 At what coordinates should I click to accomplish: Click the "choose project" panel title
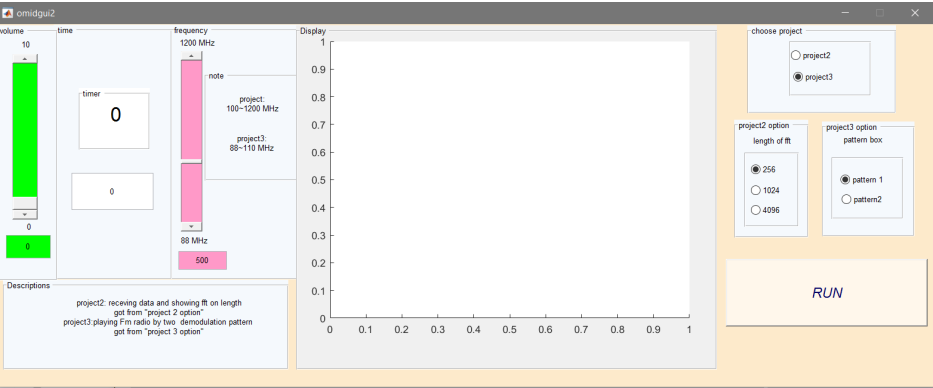pos(777,31)
